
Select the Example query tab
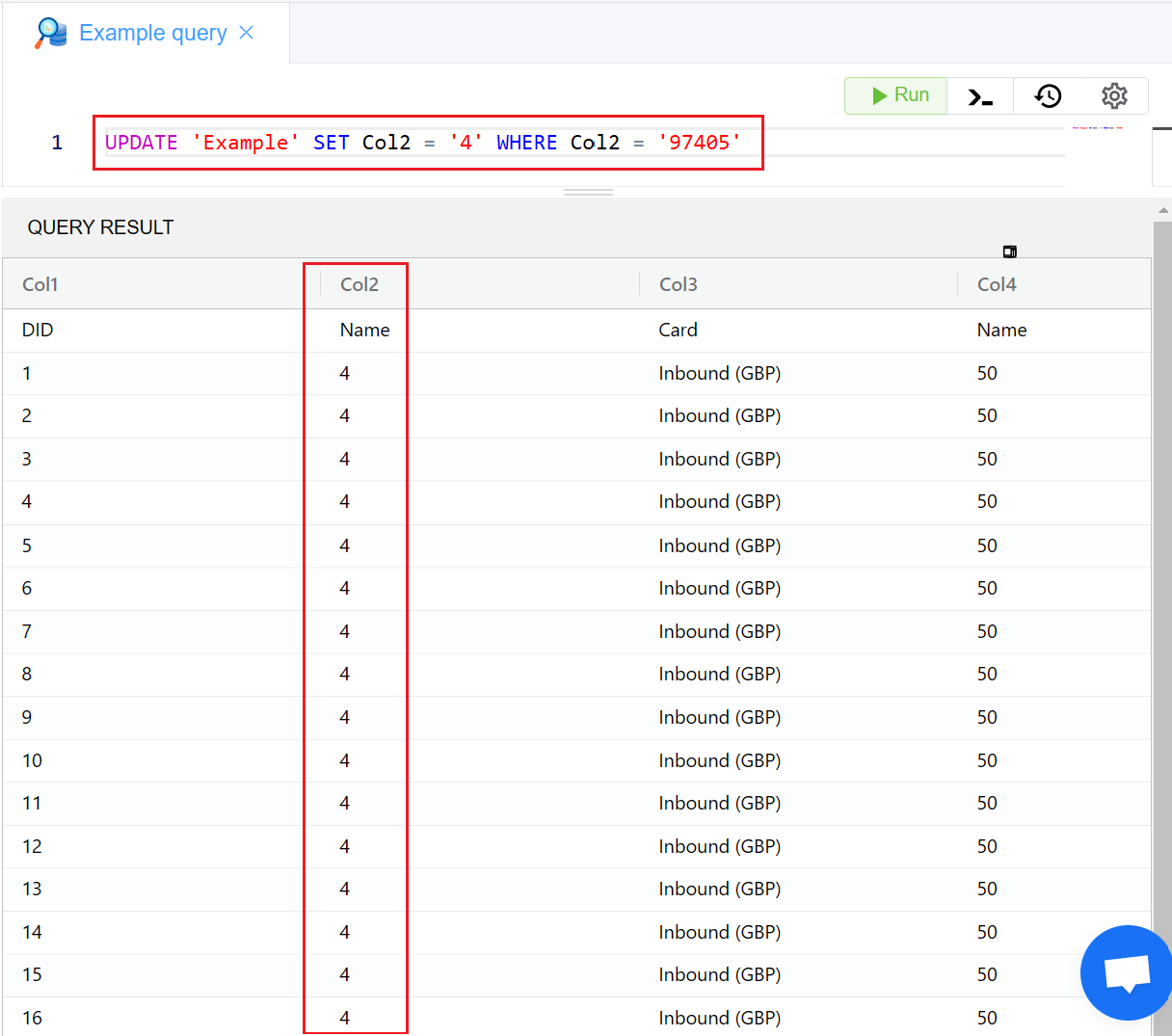click(152, 34)
